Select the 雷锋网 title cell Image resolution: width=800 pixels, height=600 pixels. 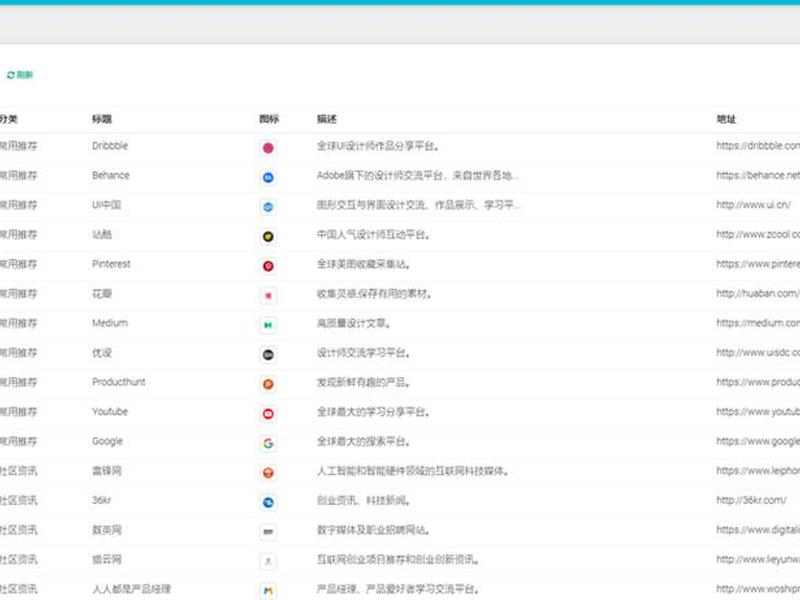point(106,470)
